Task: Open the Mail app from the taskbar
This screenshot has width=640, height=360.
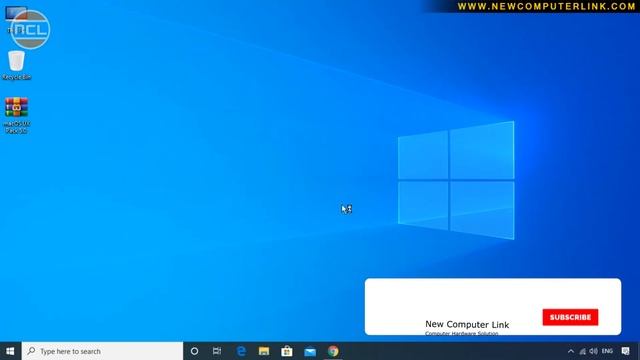Action: tap(310, 351)
